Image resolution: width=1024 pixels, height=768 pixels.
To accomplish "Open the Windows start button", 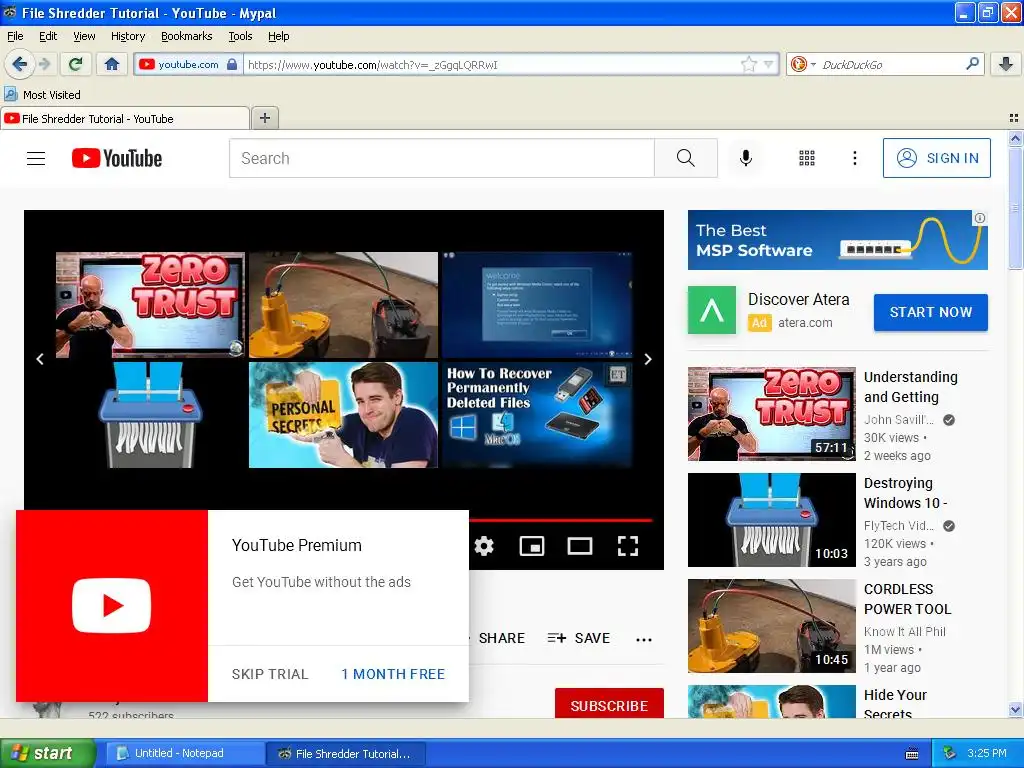I will [x=47, y=753].
